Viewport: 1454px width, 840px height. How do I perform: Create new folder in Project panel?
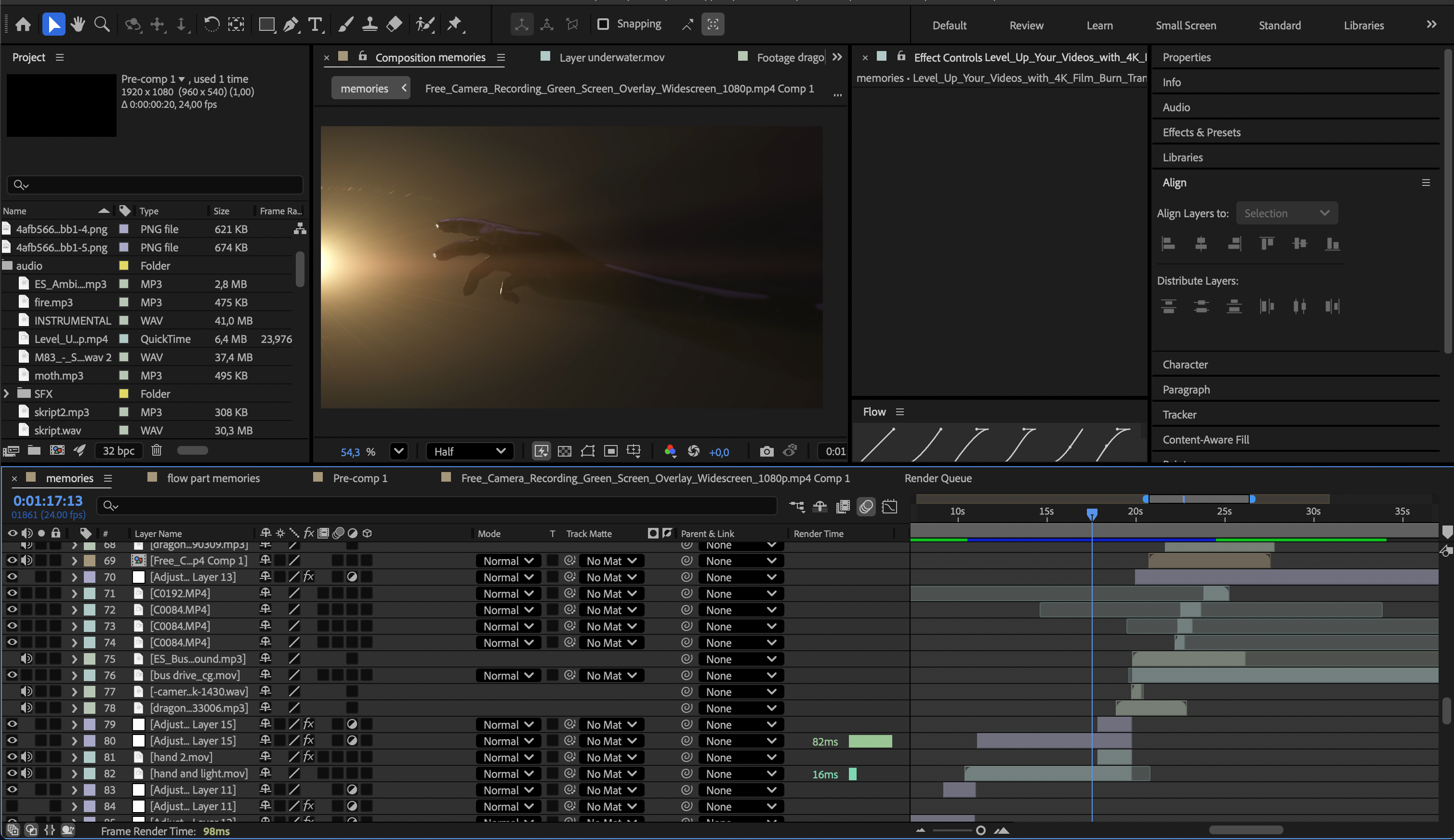34,450
